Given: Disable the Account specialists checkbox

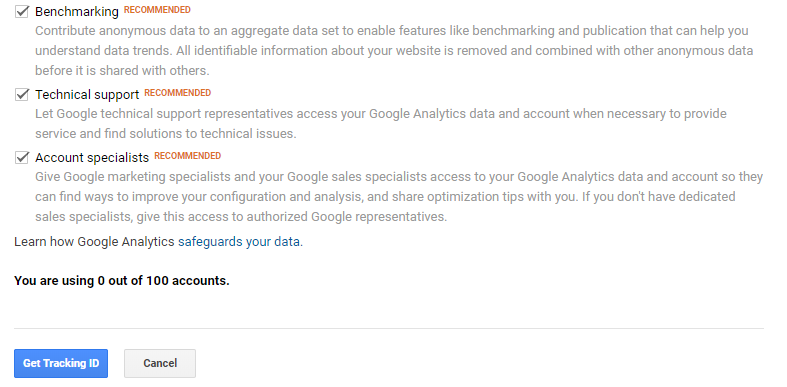Looking at the screenshot, I should 22,157.
